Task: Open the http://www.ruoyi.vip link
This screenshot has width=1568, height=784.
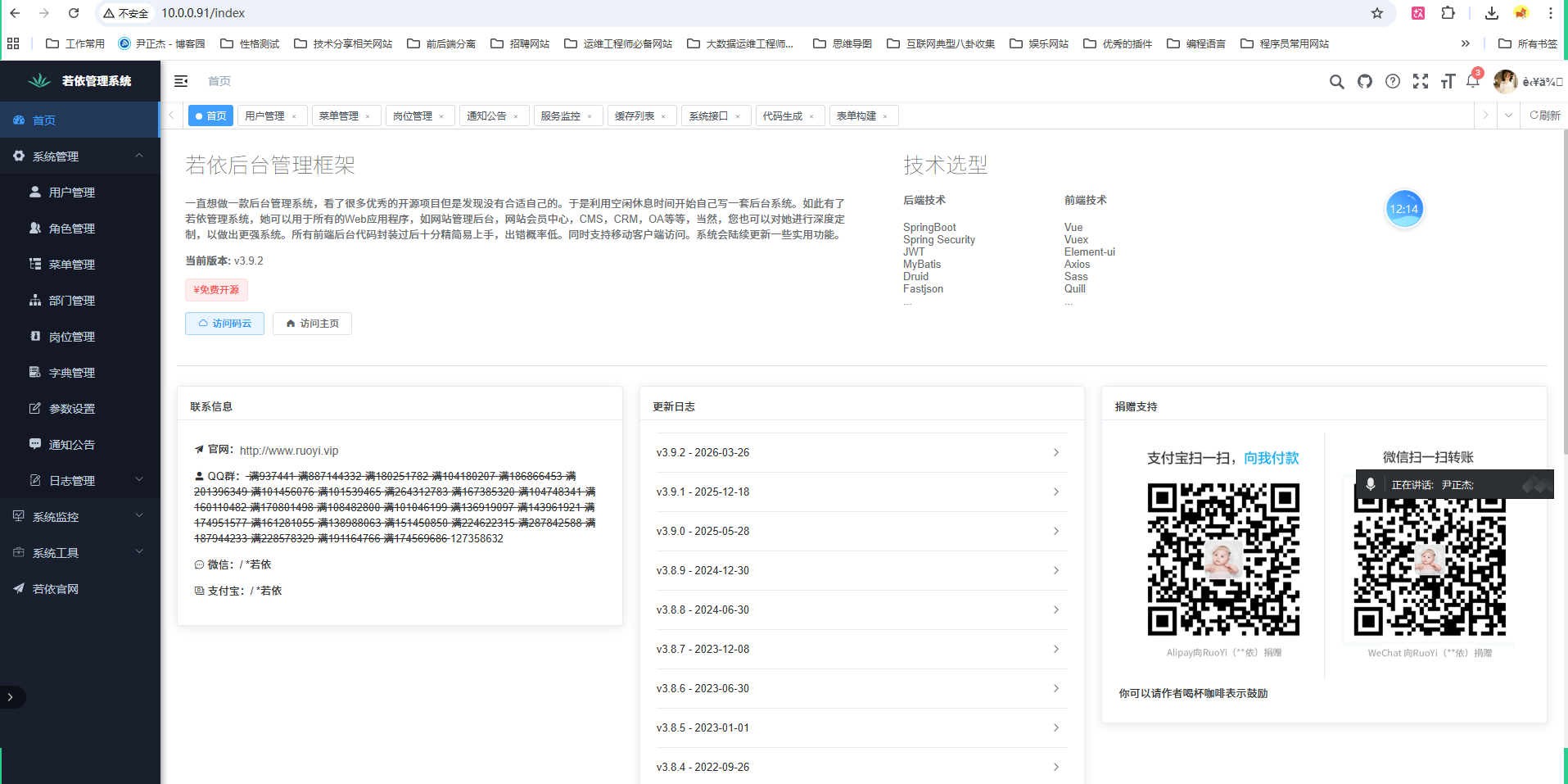Action: point(288,451)
